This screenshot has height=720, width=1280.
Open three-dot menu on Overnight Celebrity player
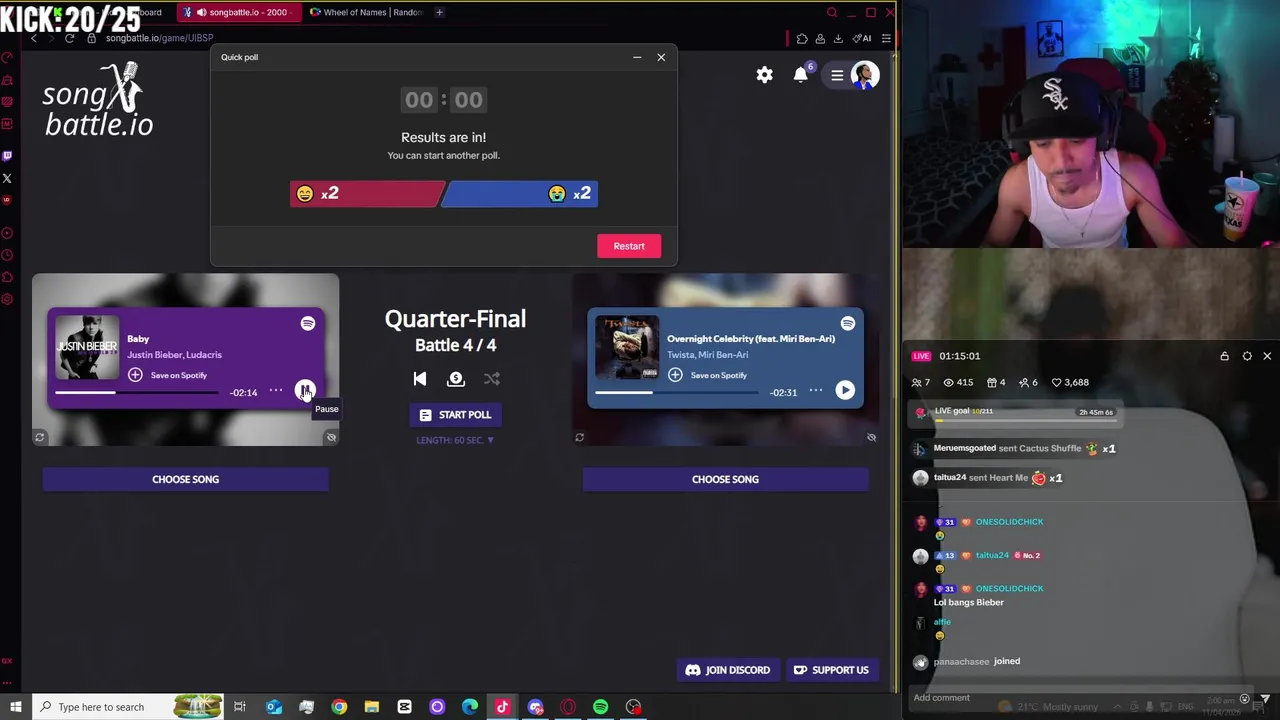tap(816, 391)
